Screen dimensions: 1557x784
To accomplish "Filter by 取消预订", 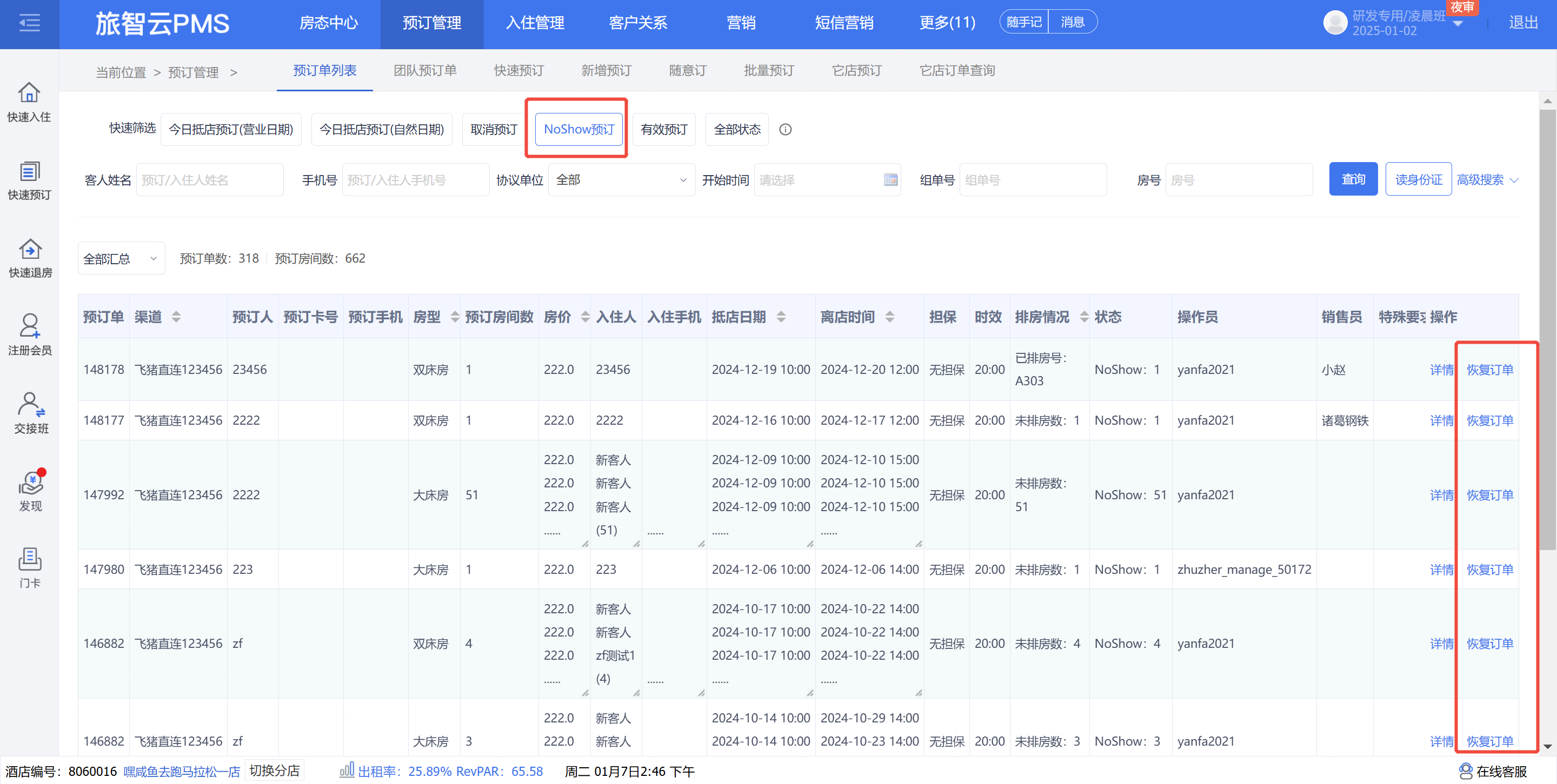I will click(x=494, y=129).
